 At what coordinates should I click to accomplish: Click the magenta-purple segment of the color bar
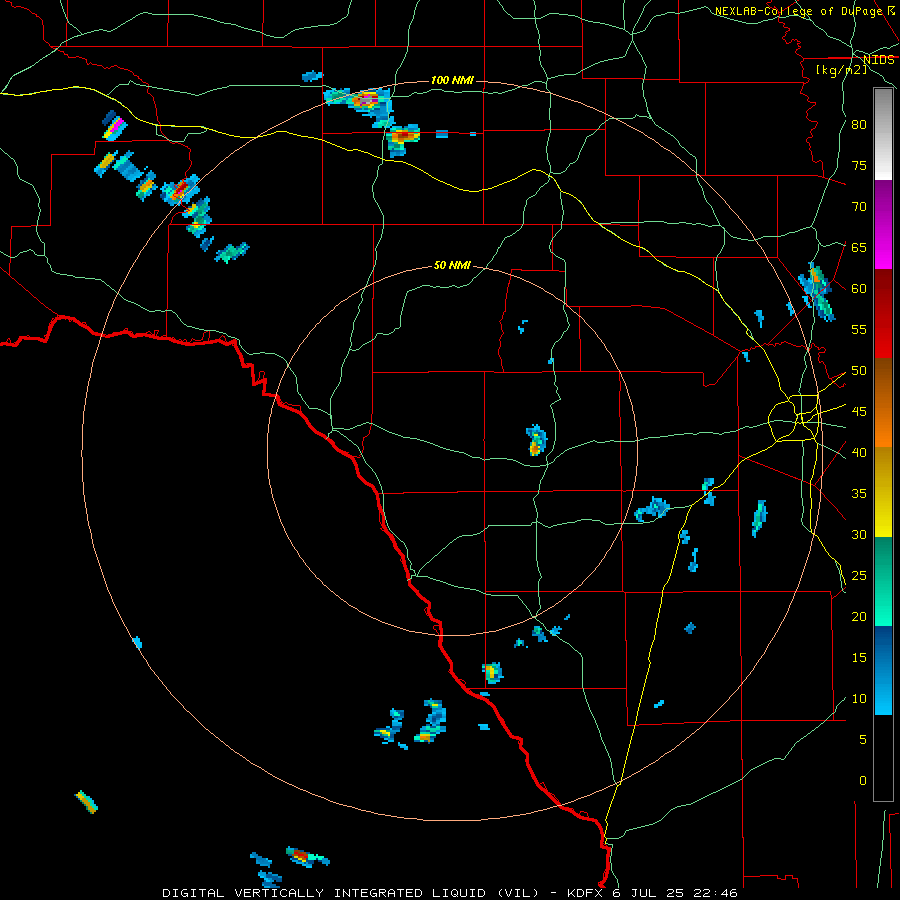click(x=883, y=224)
